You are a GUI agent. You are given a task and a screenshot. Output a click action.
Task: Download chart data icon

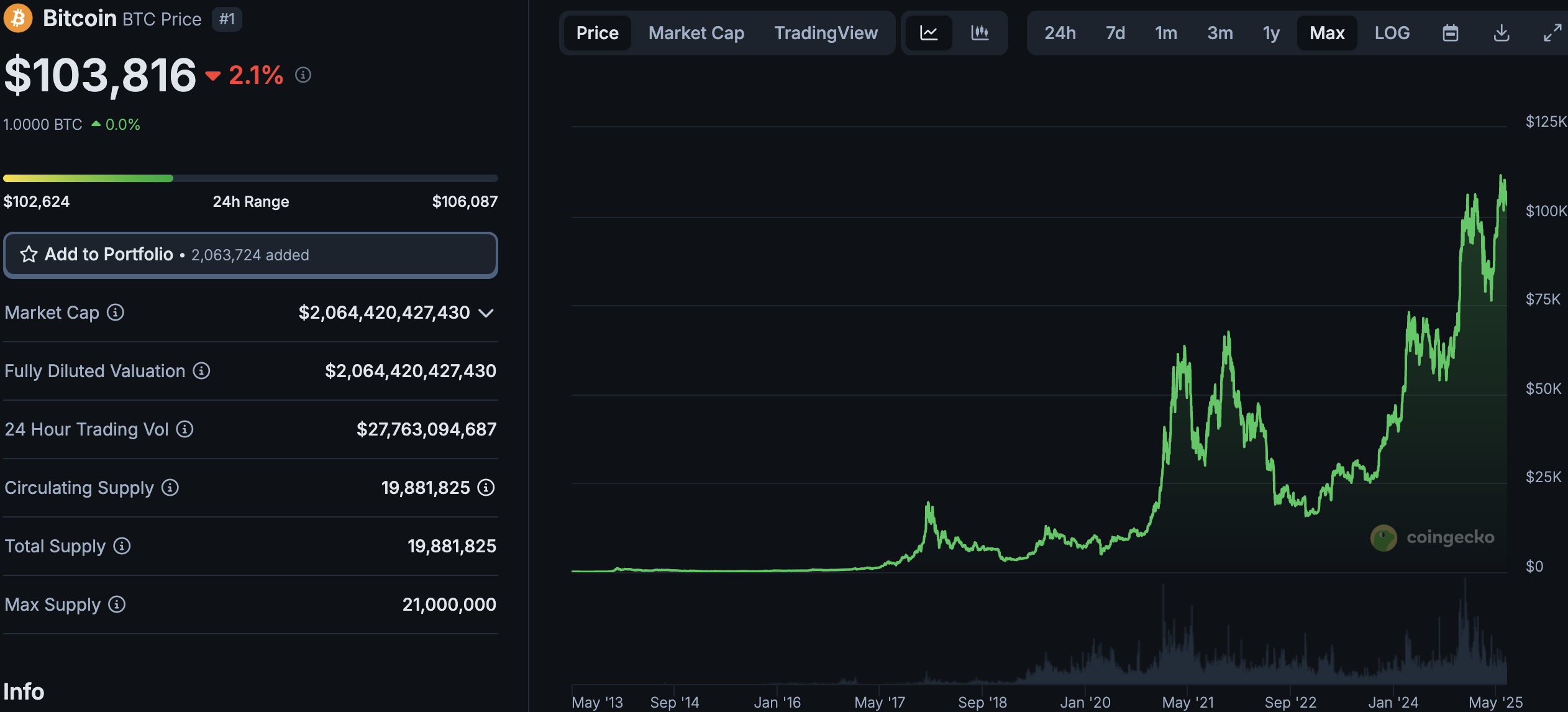point(1501,33)
